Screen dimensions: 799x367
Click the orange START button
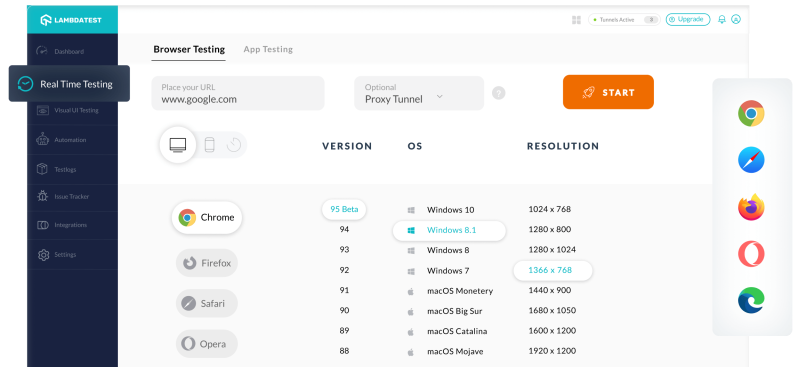(x=608, y=92)
